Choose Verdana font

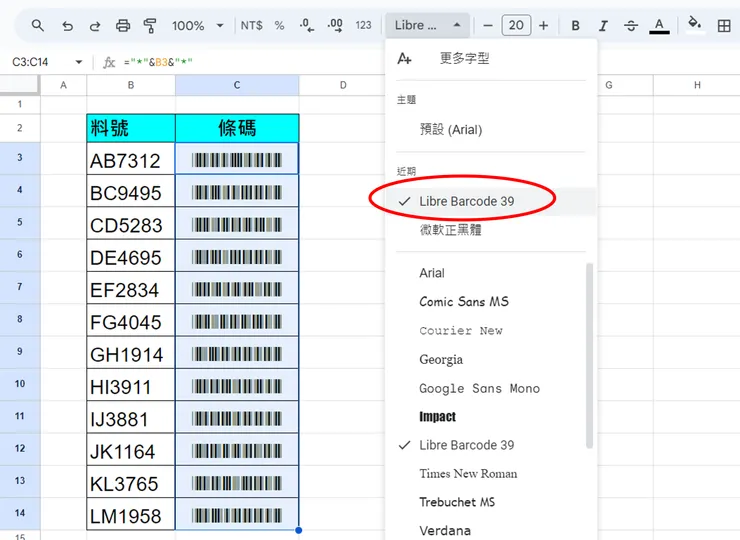(x=486, y=531)
